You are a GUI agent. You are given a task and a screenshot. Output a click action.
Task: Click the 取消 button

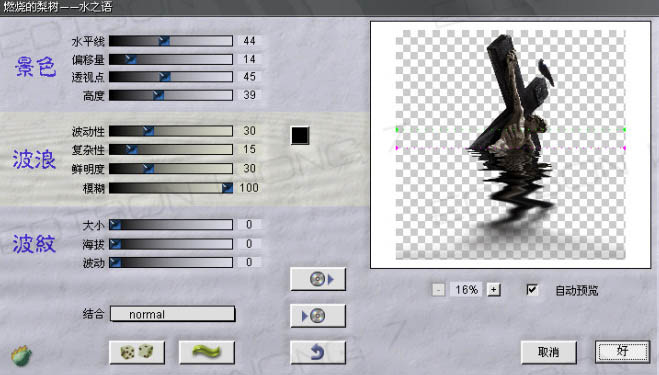pos(548,352)
